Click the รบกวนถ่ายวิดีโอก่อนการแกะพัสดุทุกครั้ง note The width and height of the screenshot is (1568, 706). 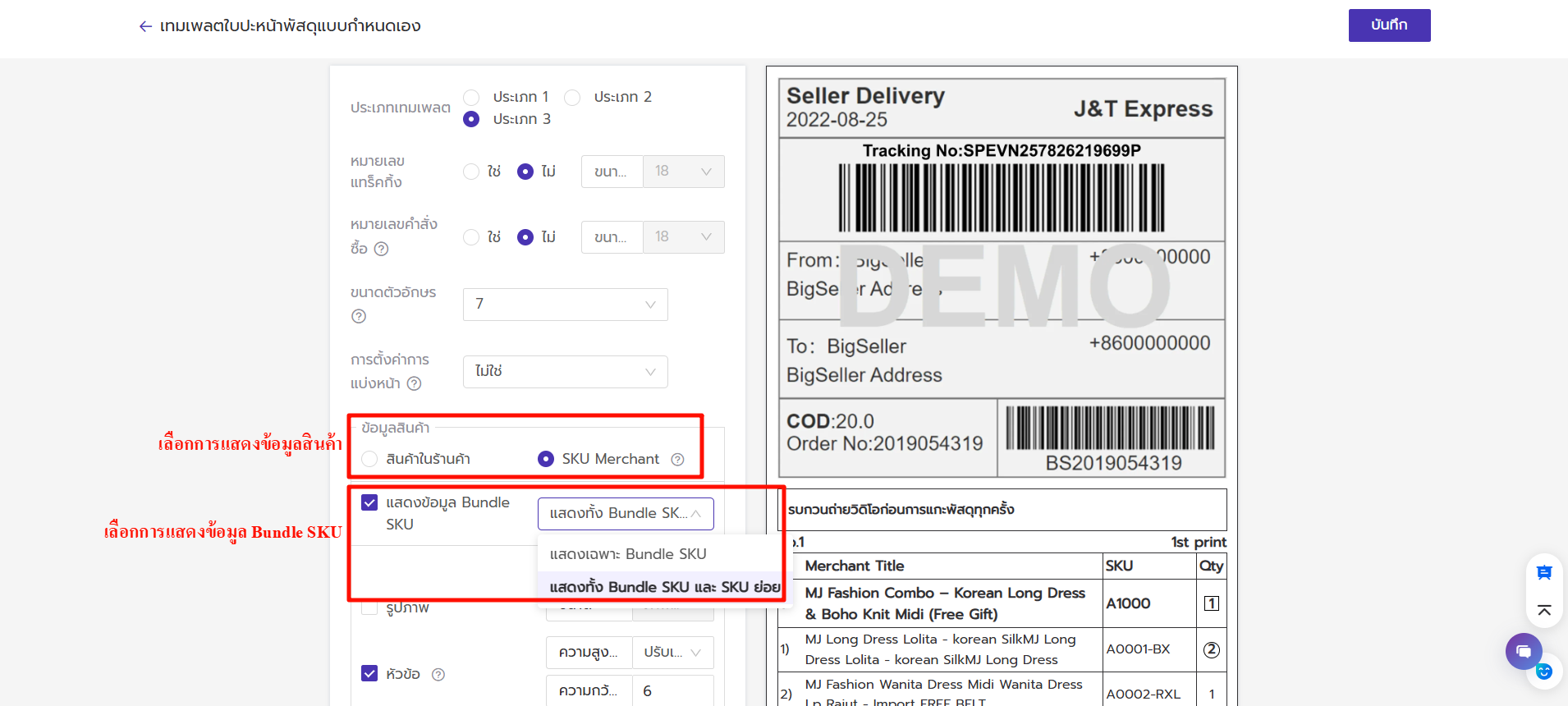click(x=901, y=510)
